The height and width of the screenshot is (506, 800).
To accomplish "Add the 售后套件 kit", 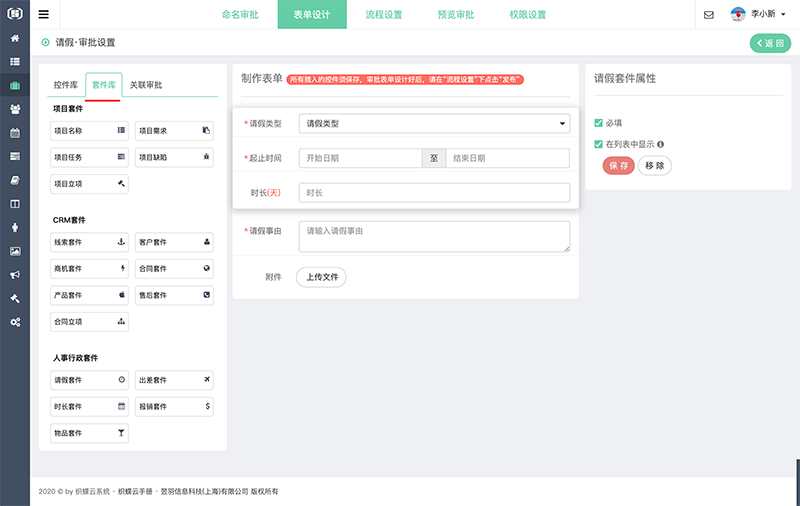I will pyautogui.click(x=174, y=295).
